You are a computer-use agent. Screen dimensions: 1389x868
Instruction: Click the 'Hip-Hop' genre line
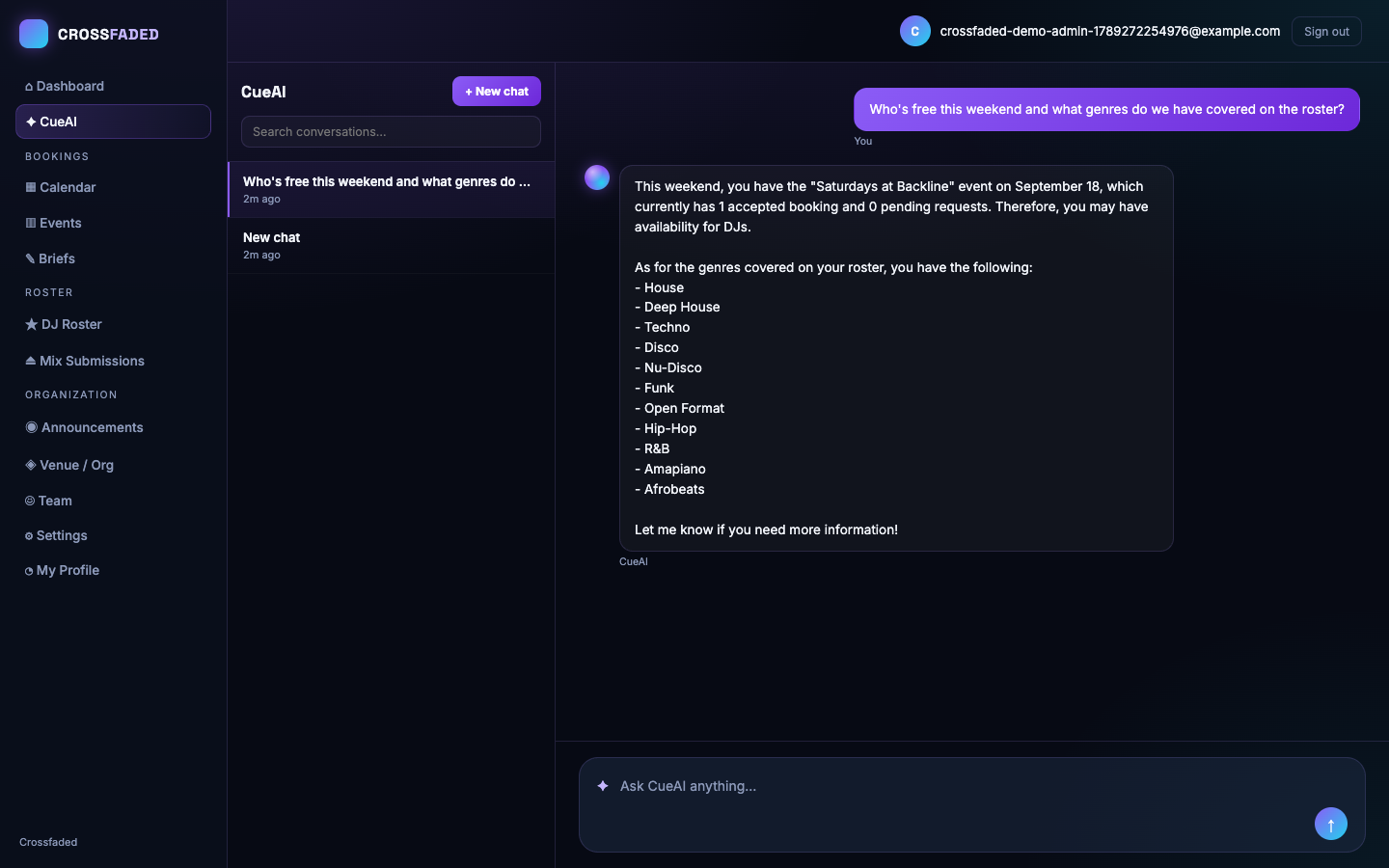coord(666,428)
